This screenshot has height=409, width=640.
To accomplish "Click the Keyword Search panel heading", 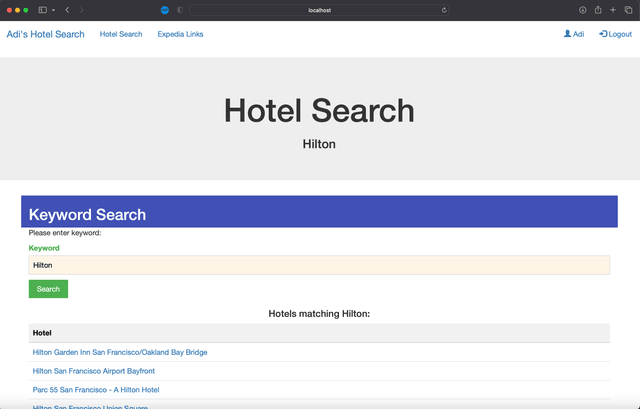I will (x=87, y=215).
